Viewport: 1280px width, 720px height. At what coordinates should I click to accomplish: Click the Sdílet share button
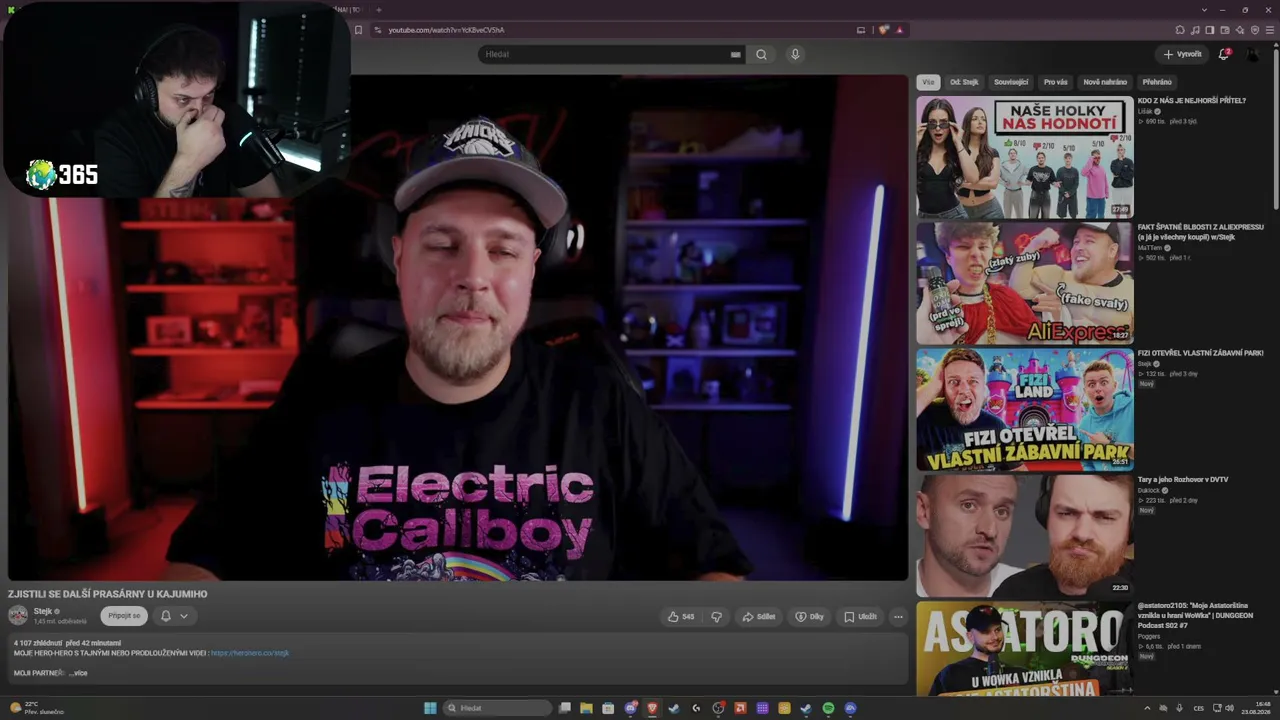(x=758, y=617)
